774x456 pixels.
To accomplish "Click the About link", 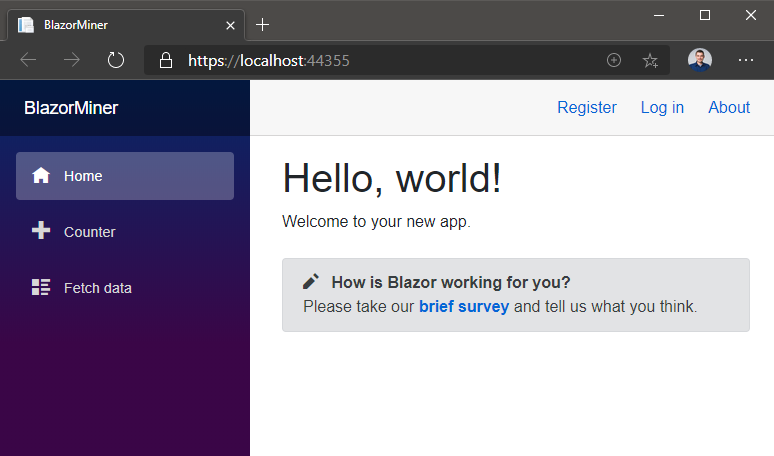I will coord(729,107).
